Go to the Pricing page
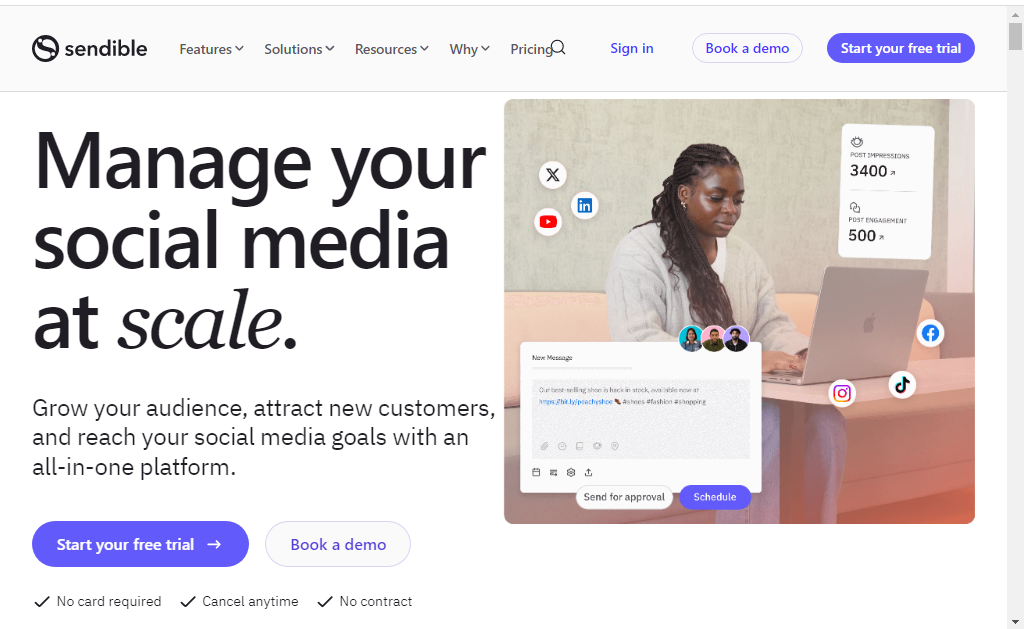 coord(531,49)
